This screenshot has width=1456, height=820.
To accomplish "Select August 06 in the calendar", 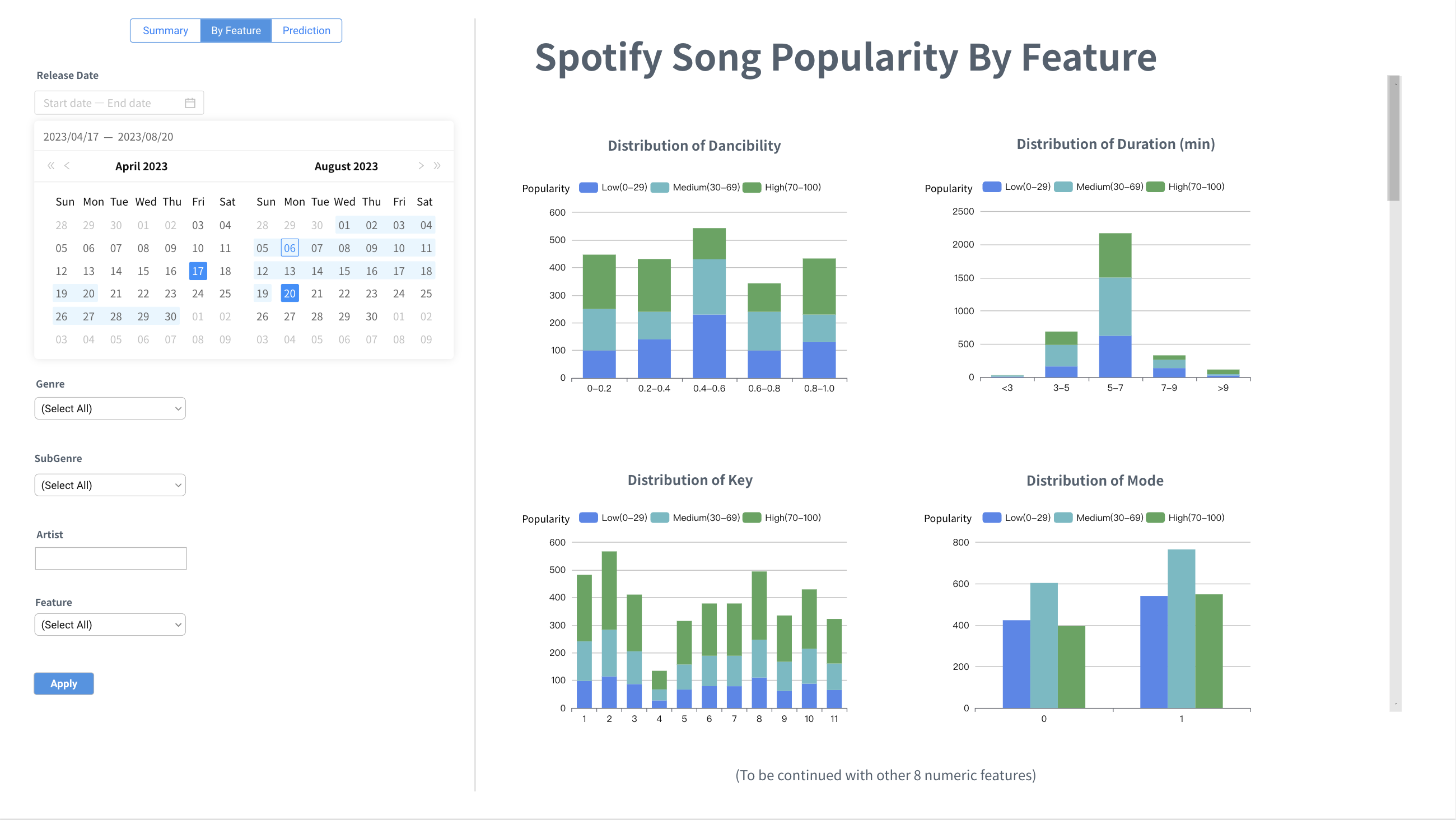I will 290,248.
